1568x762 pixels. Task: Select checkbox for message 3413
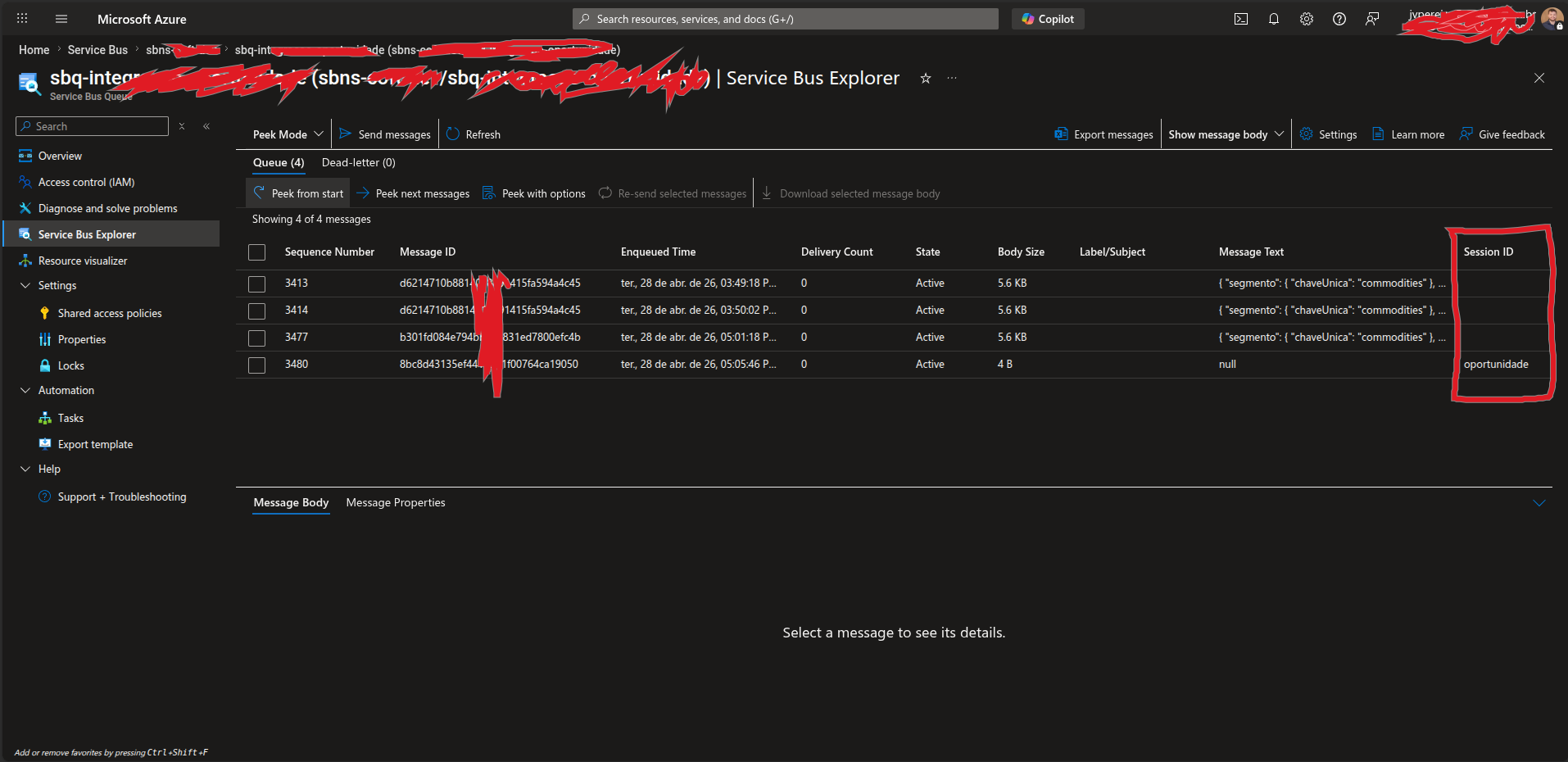(257, 283)
